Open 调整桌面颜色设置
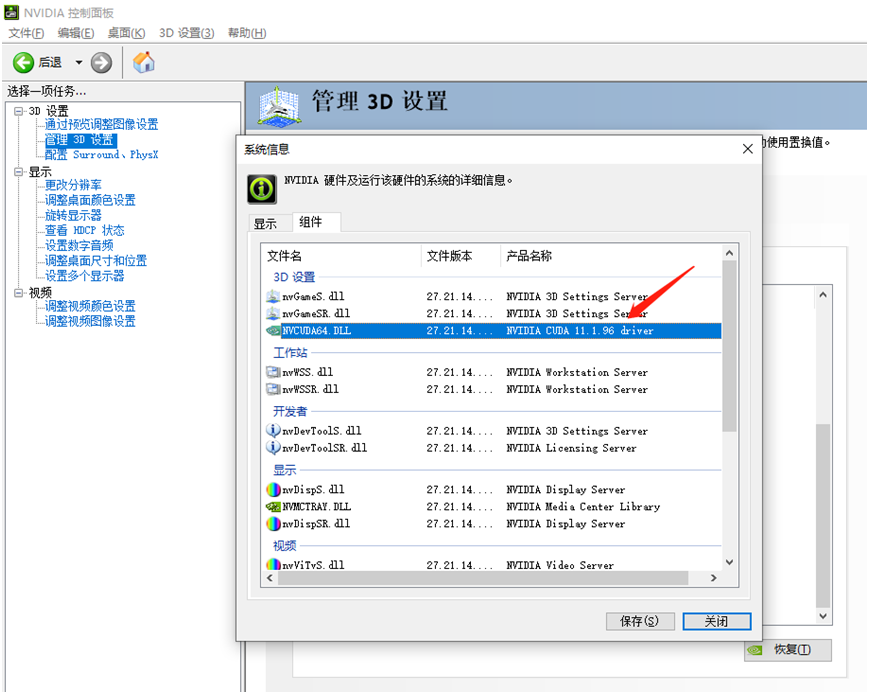Viewport: 869px width, 694px height. pos(90,200)
